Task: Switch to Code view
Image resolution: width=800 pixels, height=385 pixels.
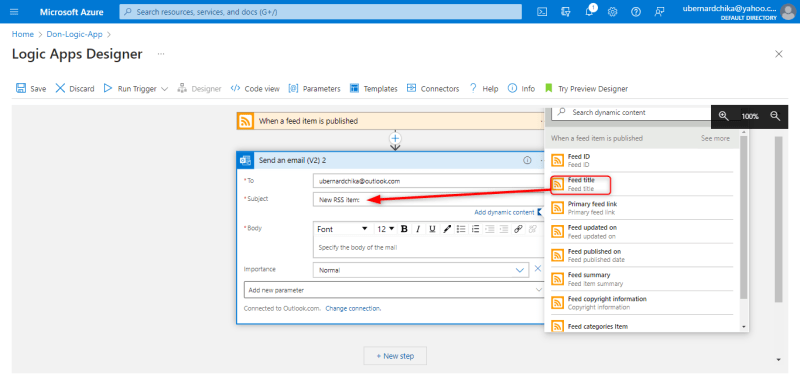Action: (x=255, y=88)
